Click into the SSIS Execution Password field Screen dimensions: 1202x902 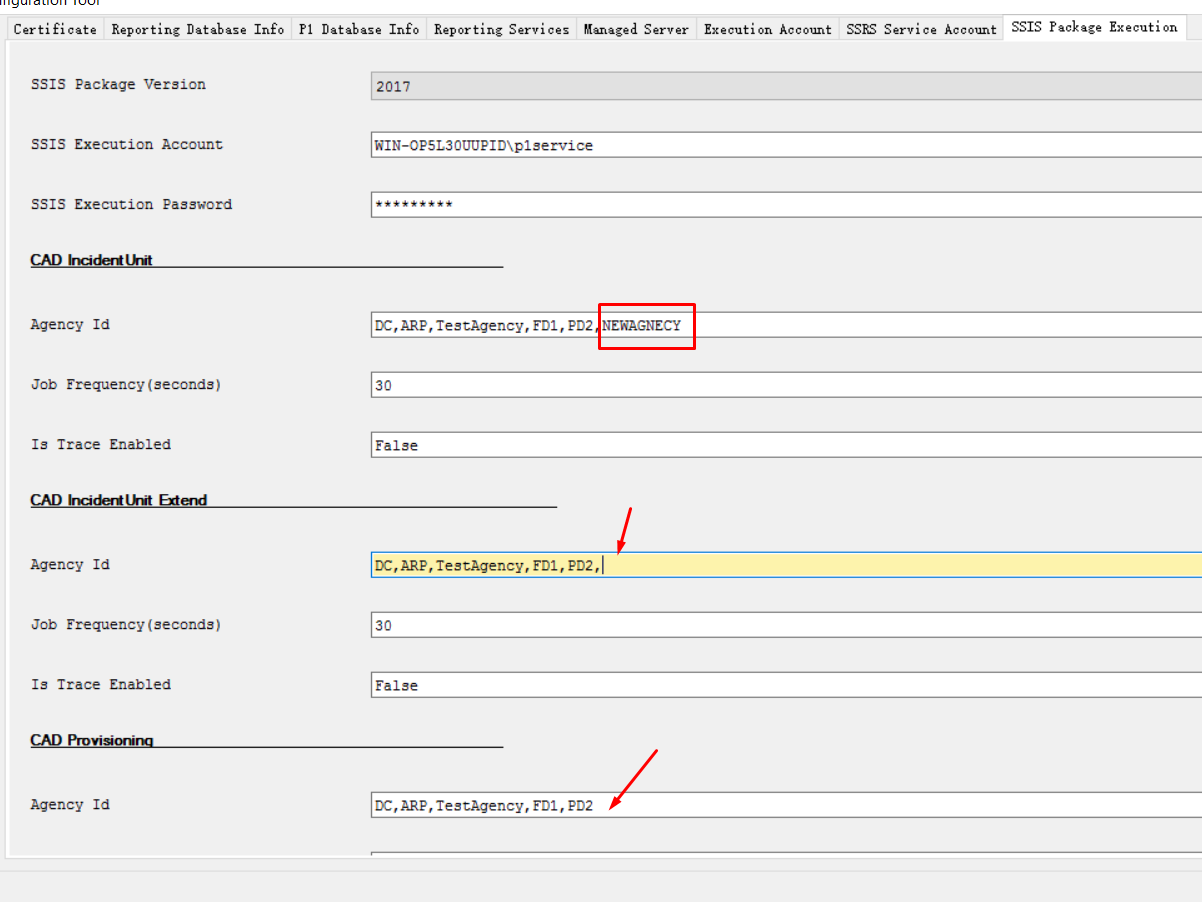786,205
